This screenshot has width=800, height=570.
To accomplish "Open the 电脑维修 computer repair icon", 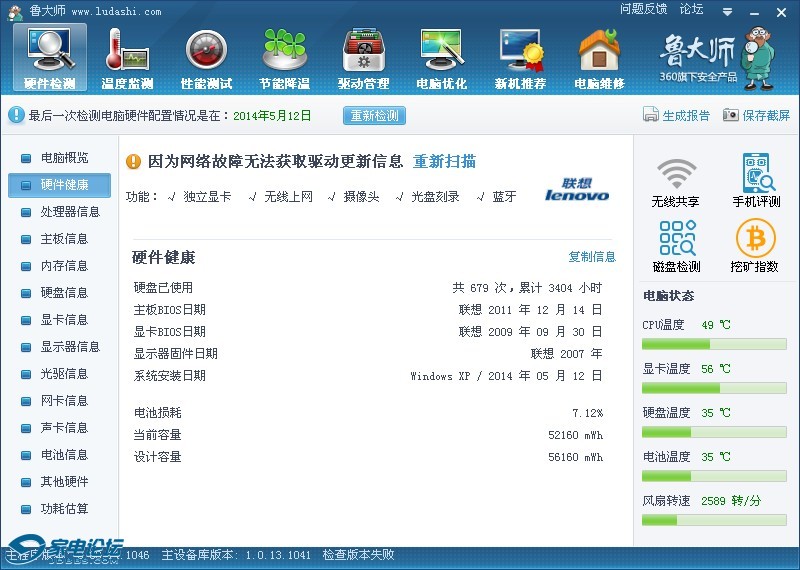I will pos(599,57).
